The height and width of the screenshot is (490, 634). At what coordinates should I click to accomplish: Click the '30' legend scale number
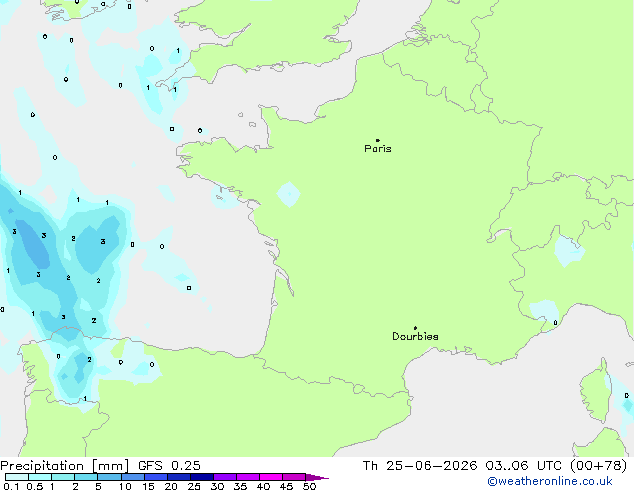[x=217, y=486]
